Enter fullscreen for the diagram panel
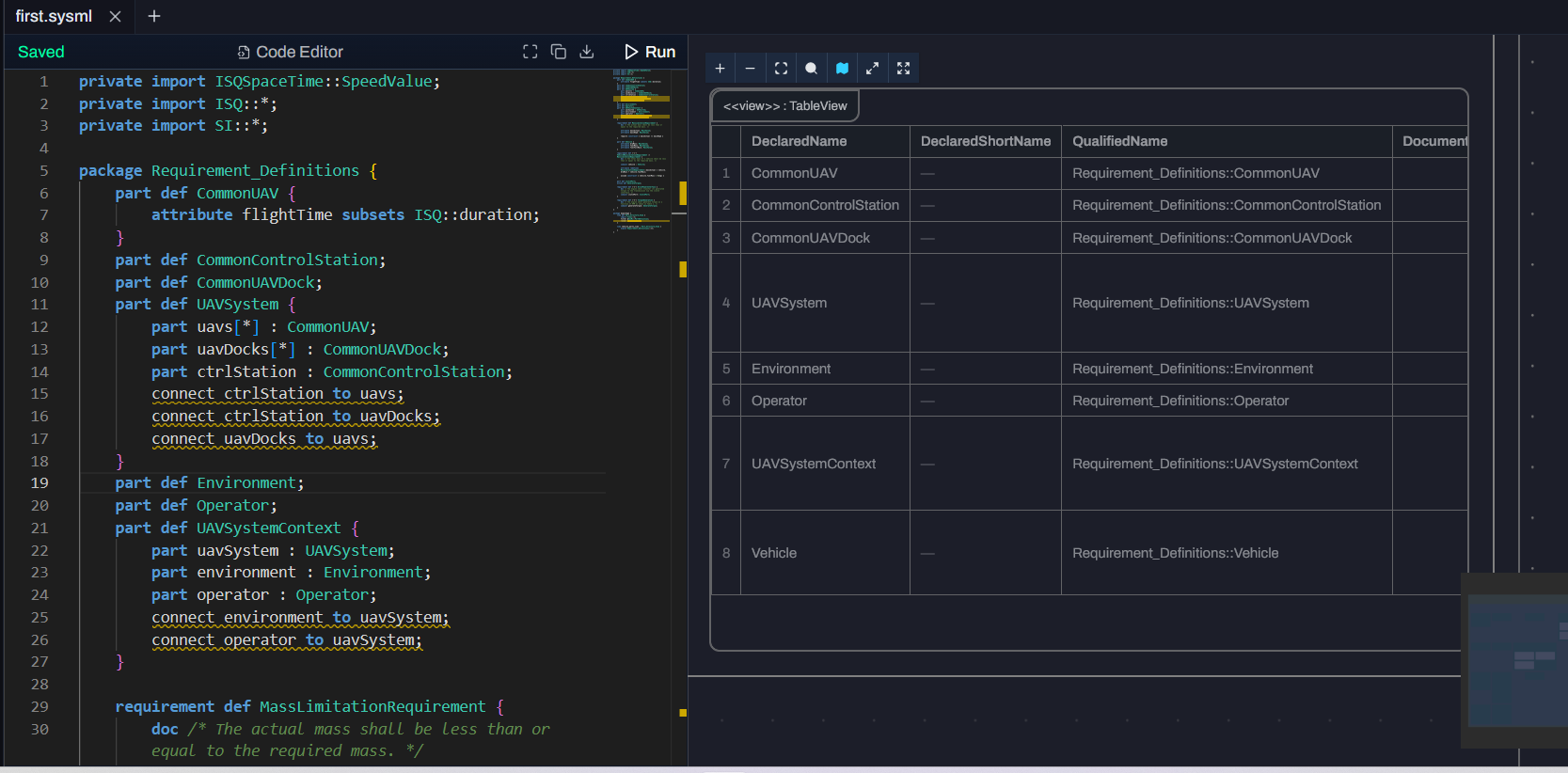Image resolution: width=1568 pixels, height=773 pixels. pyautogui.click(x=903, y=68)
